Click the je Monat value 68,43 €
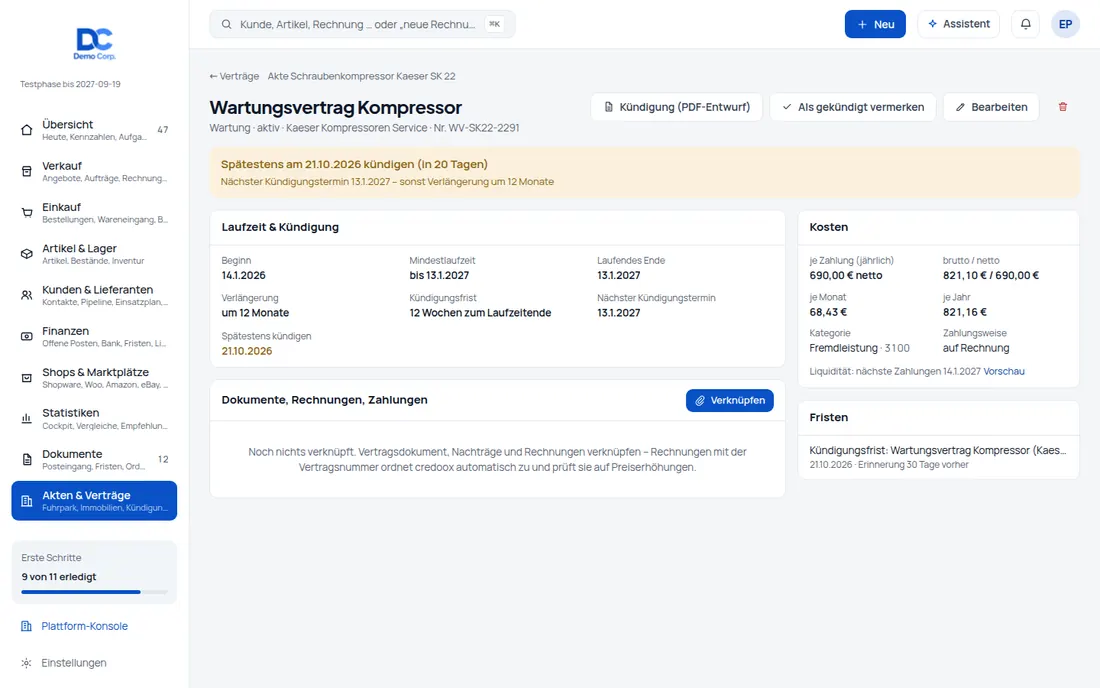Viewport: 1100px width, 688px height. pos(829,312)
